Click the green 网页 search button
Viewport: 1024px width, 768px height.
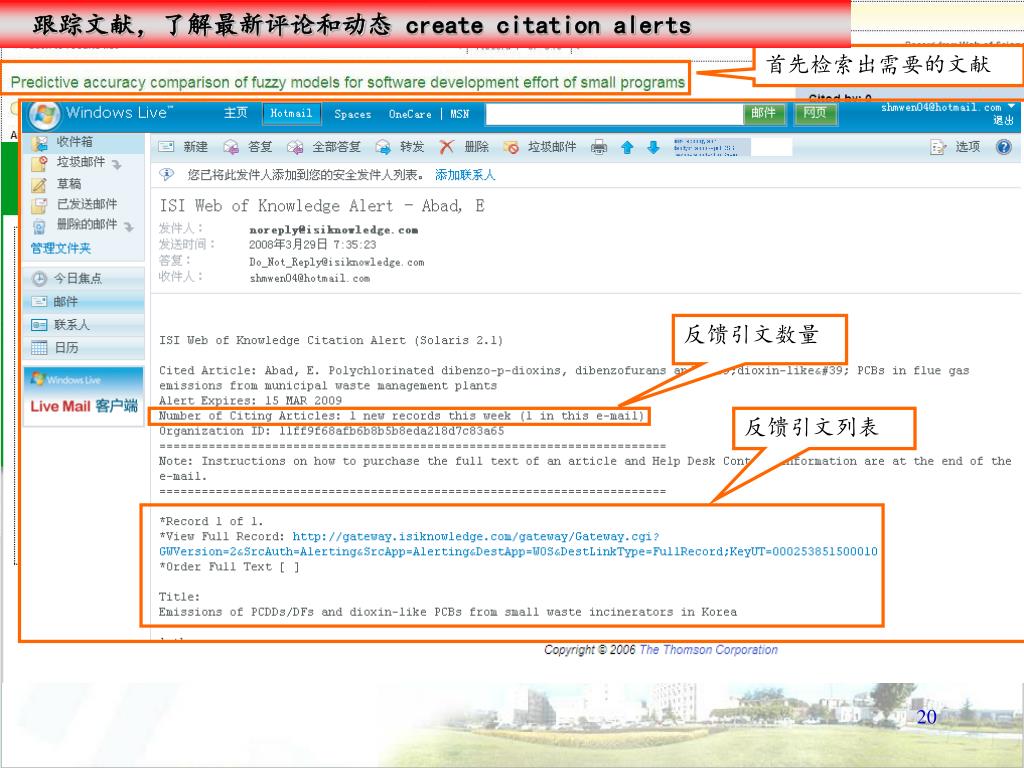(814, 114)
